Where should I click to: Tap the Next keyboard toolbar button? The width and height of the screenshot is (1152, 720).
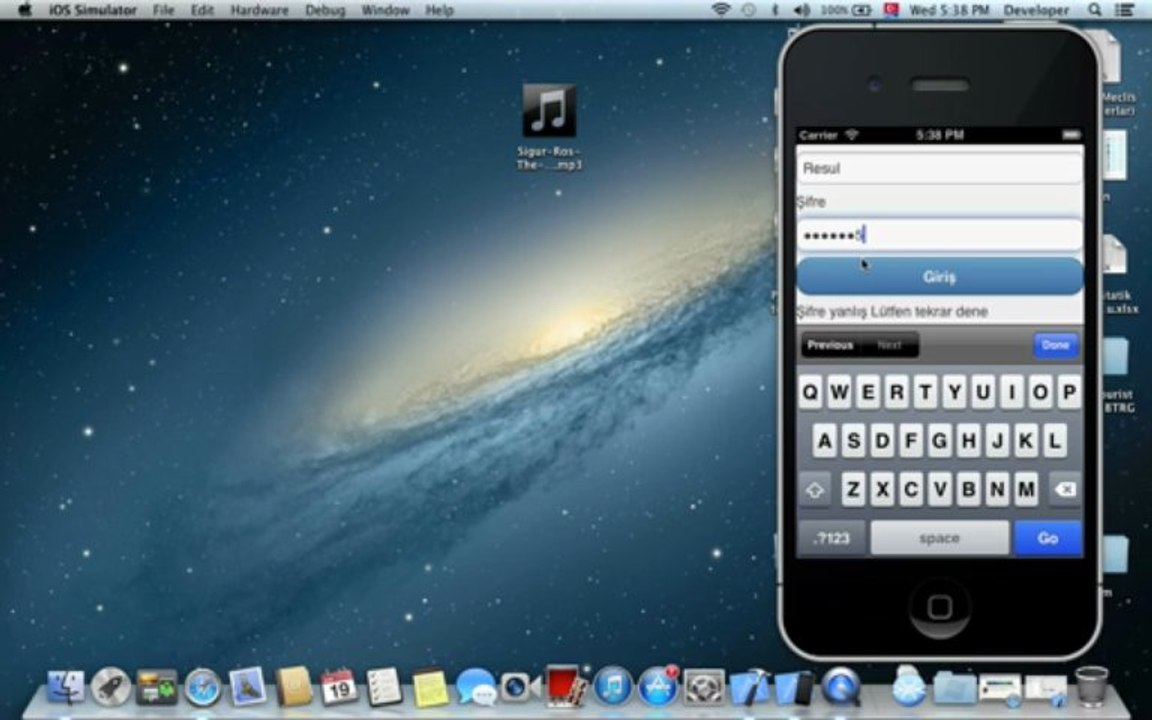point(889,345)
